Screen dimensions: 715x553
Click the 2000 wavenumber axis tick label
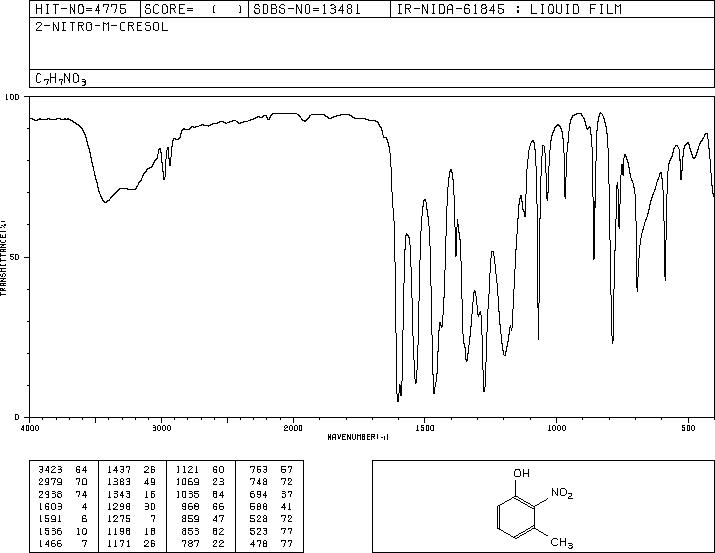tap(293, 428)
